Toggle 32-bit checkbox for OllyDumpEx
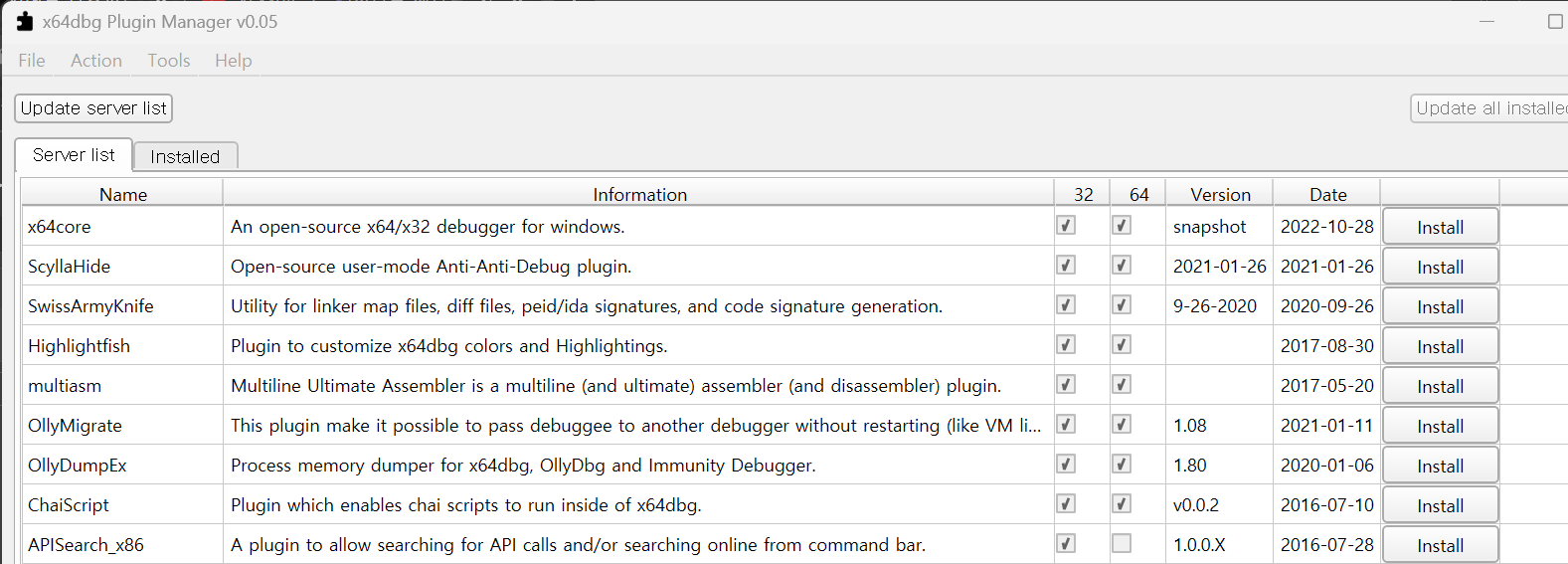This screenshot has height=564, width=1568. [x=1066, y=464]
